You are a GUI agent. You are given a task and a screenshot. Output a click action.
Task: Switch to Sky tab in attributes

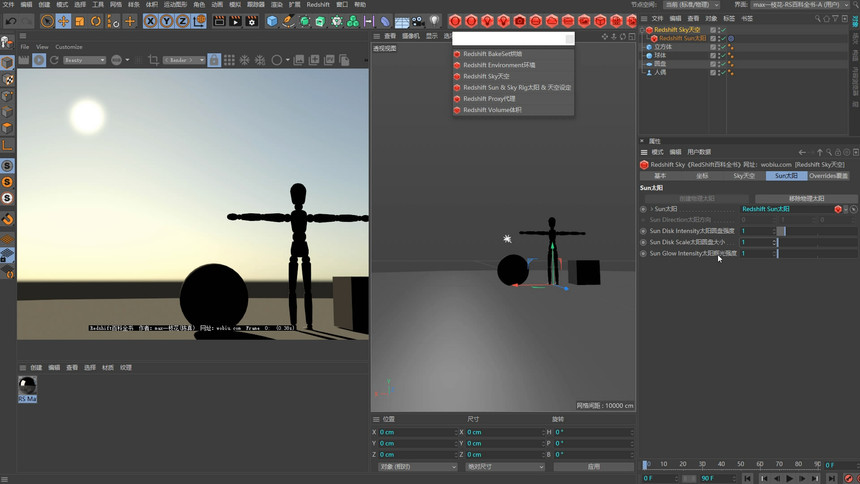(744, 176)
